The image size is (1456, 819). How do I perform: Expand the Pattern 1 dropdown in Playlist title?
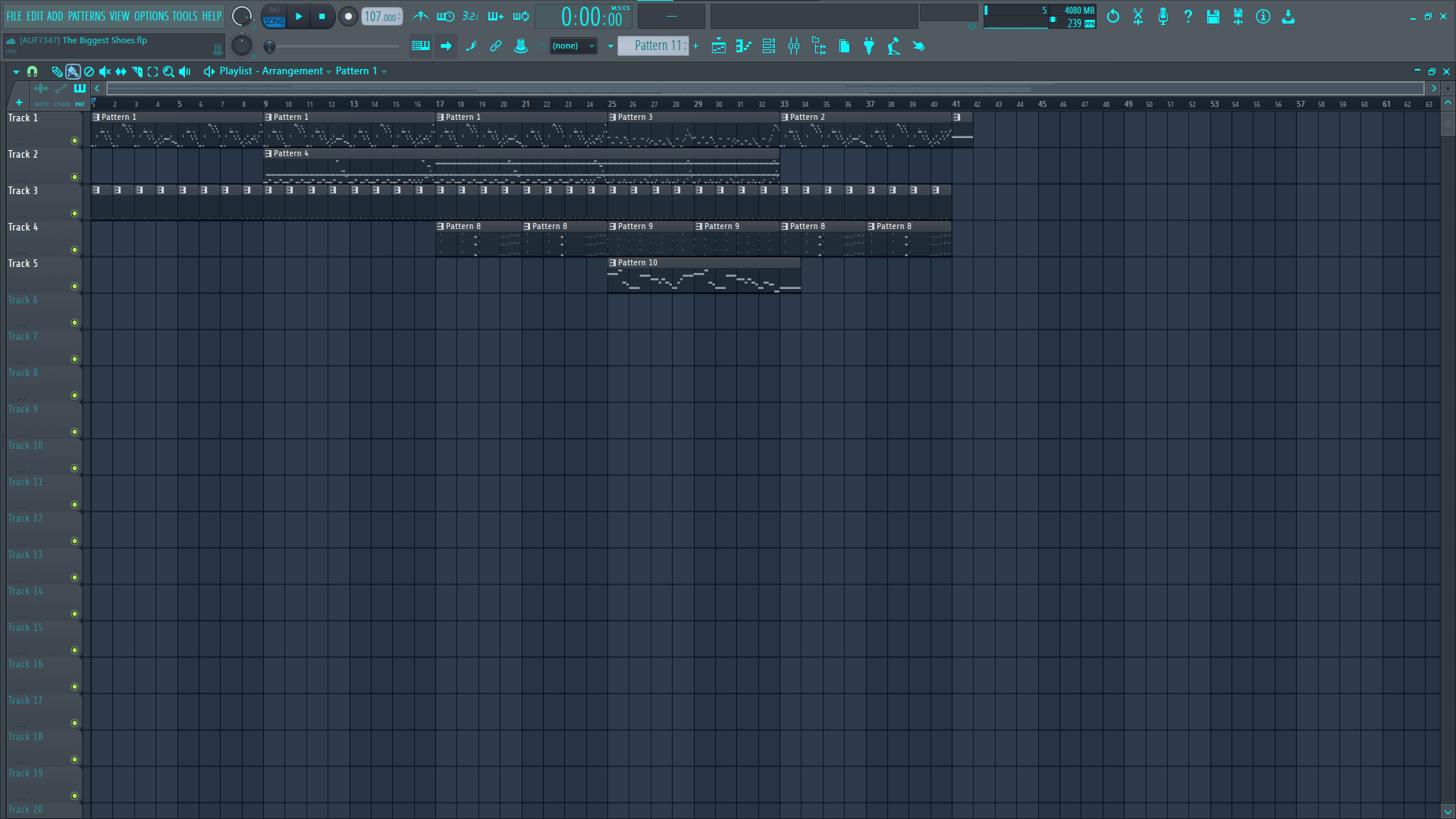pos(384,72)
